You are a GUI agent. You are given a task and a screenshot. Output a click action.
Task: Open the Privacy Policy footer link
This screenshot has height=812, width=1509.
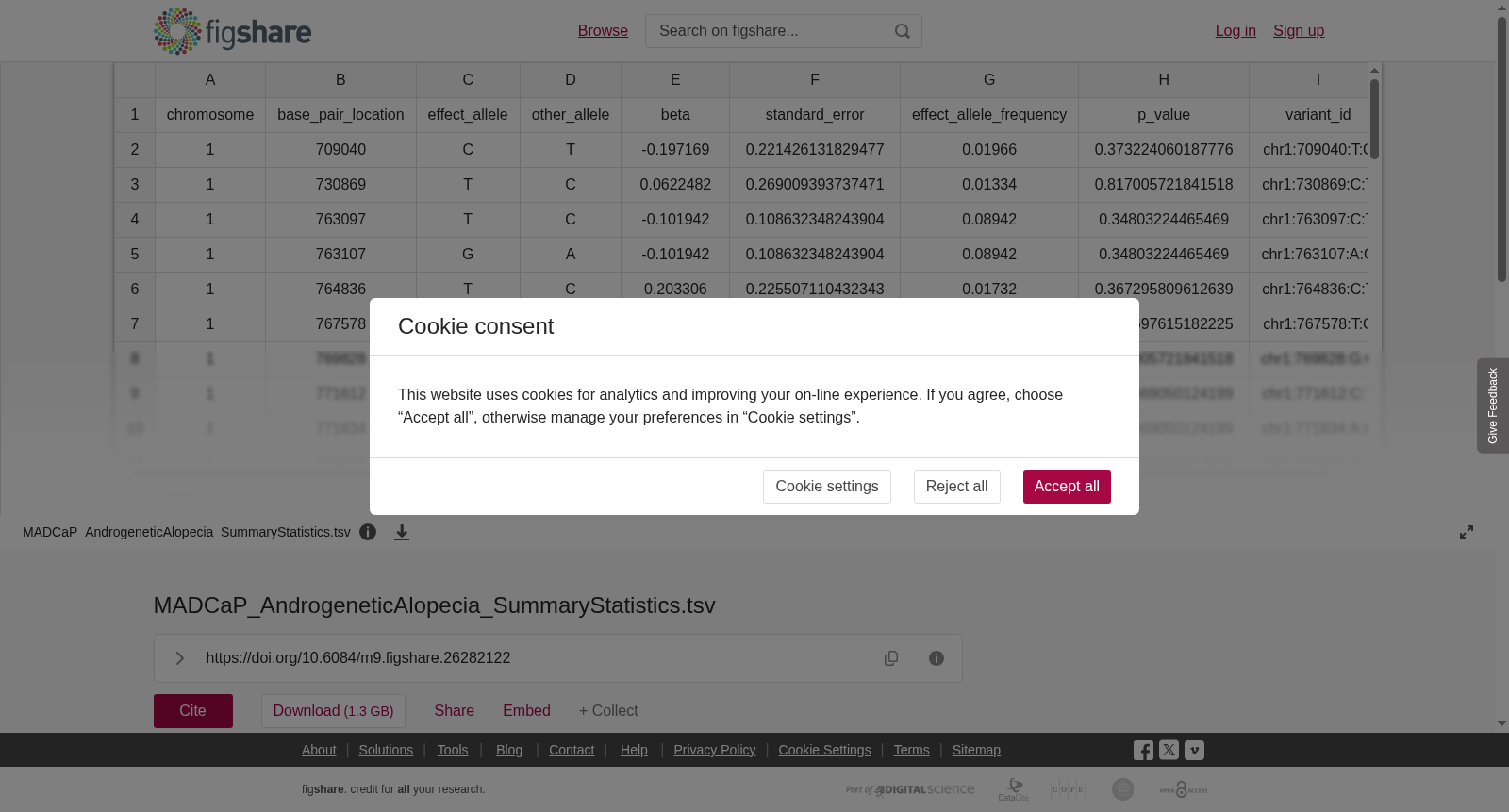715,750
